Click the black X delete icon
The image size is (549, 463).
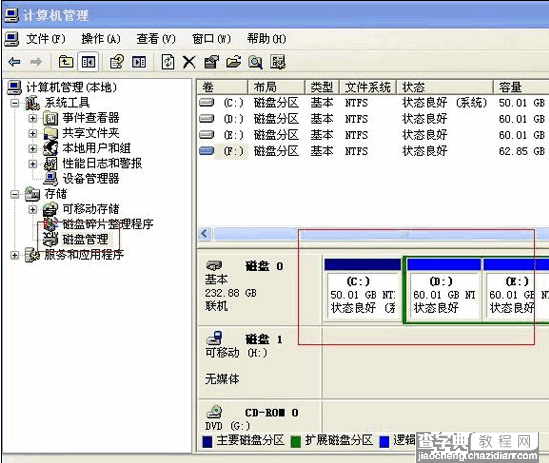pos(189,62)
